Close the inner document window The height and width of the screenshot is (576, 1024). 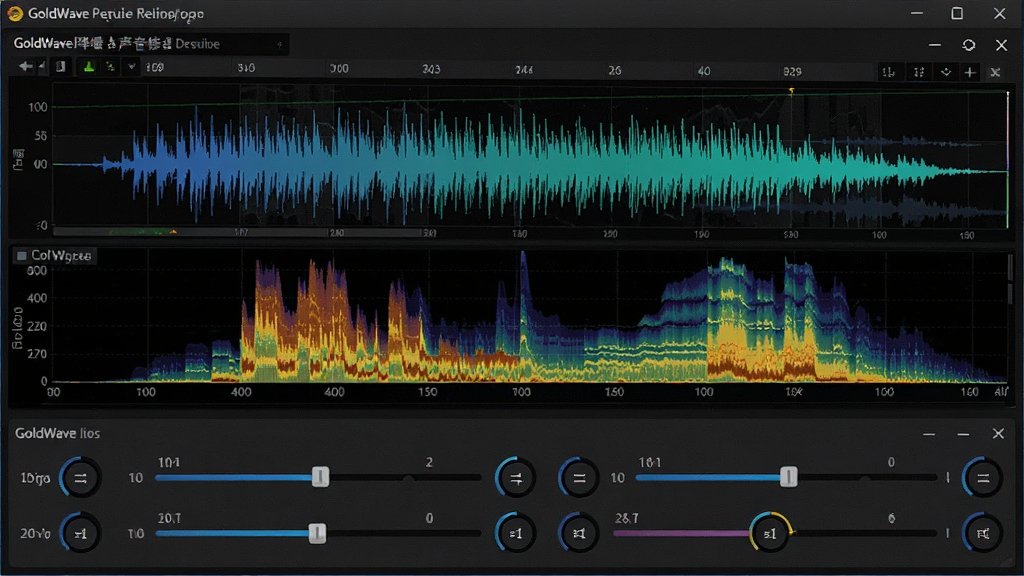1001,44
